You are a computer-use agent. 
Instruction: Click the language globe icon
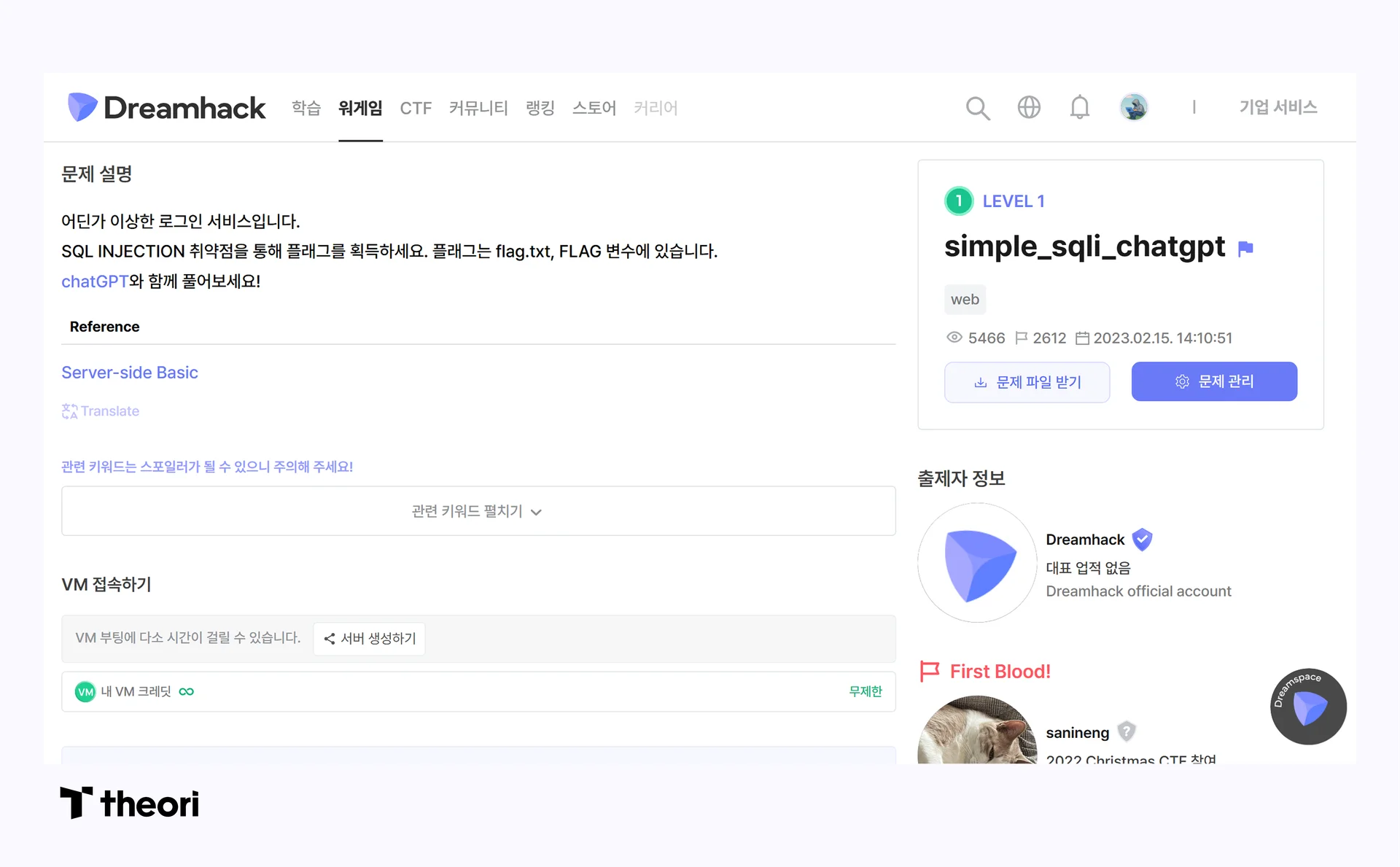(x=1029, y=107)
